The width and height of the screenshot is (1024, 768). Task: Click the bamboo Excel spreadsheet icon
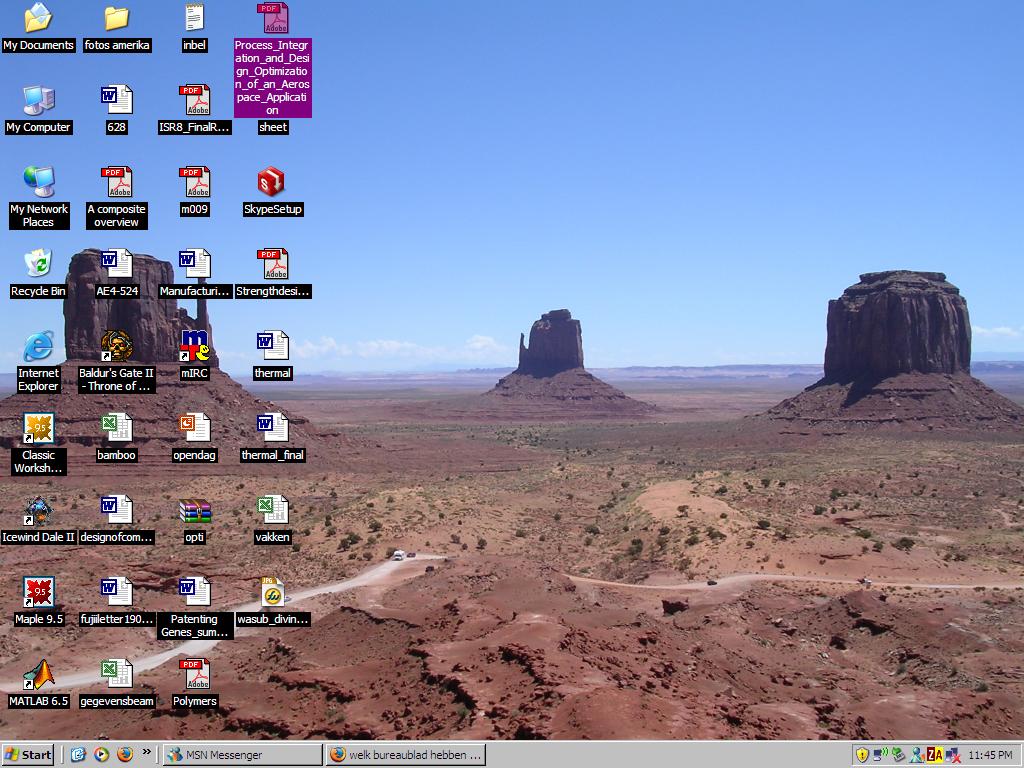(116, 429)
